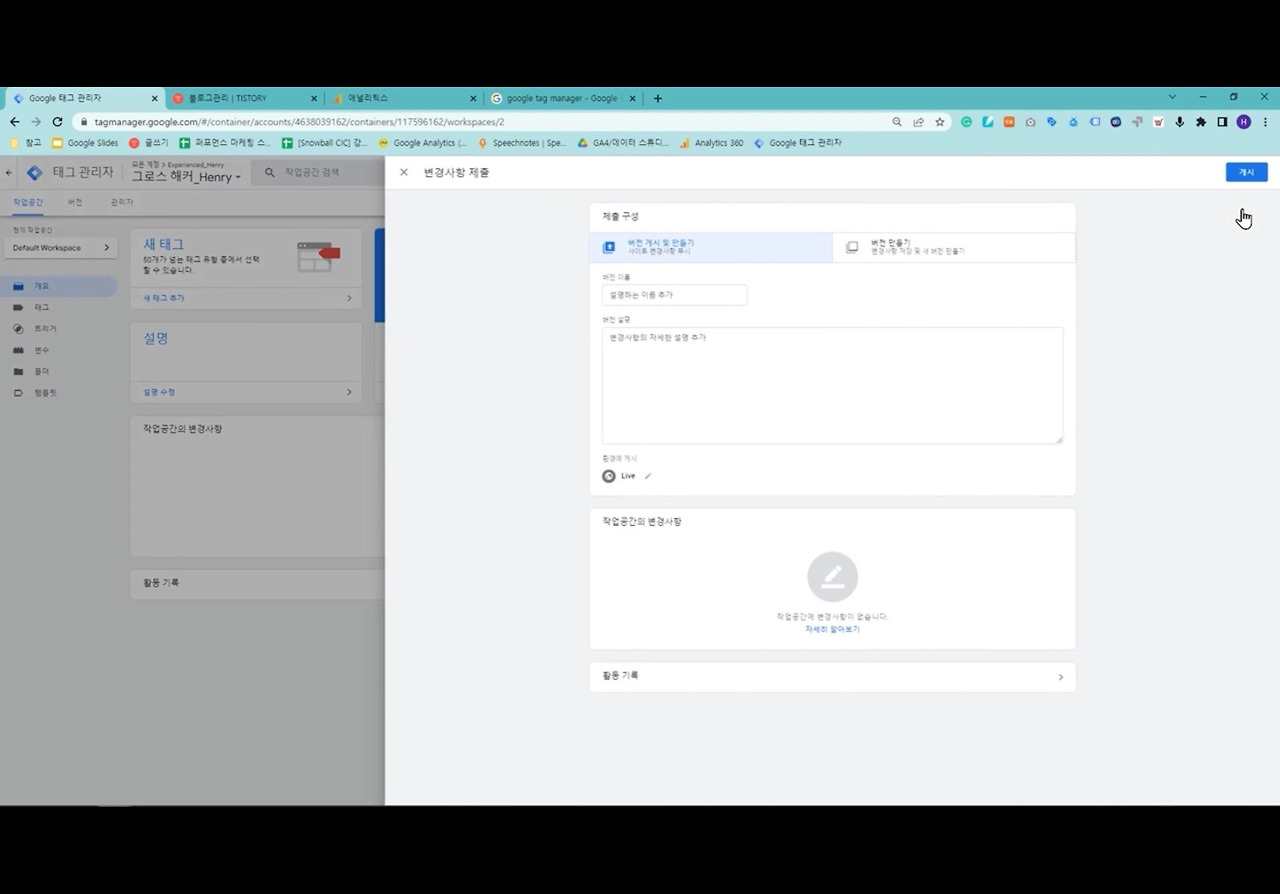Switch to the 블로그관리 TISTORY browser tab
This screenshot has width=1280, height=894.
click(x=245, y=99)
